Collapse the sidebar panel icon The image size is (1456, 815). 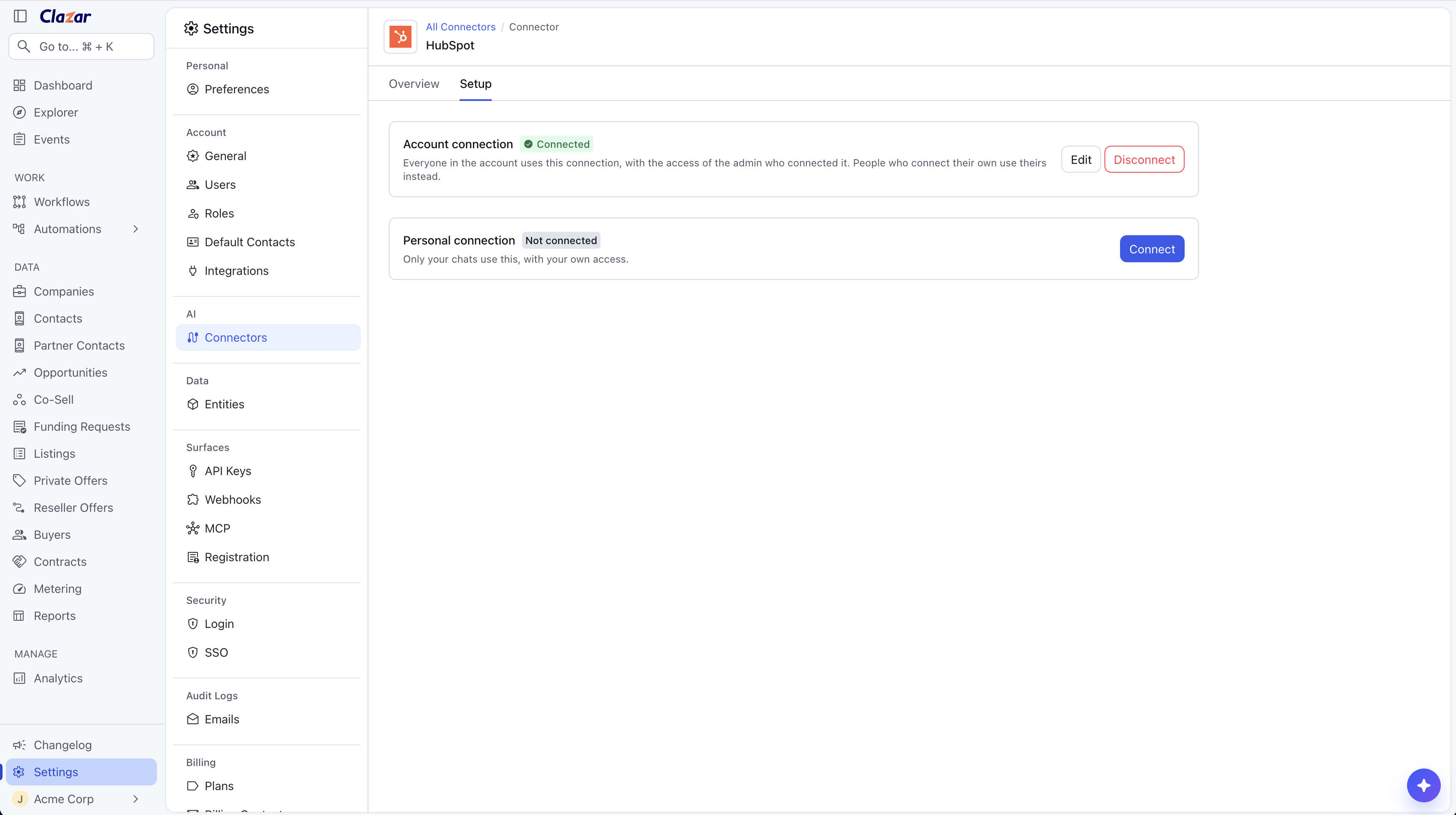click(x=20, y=16)
